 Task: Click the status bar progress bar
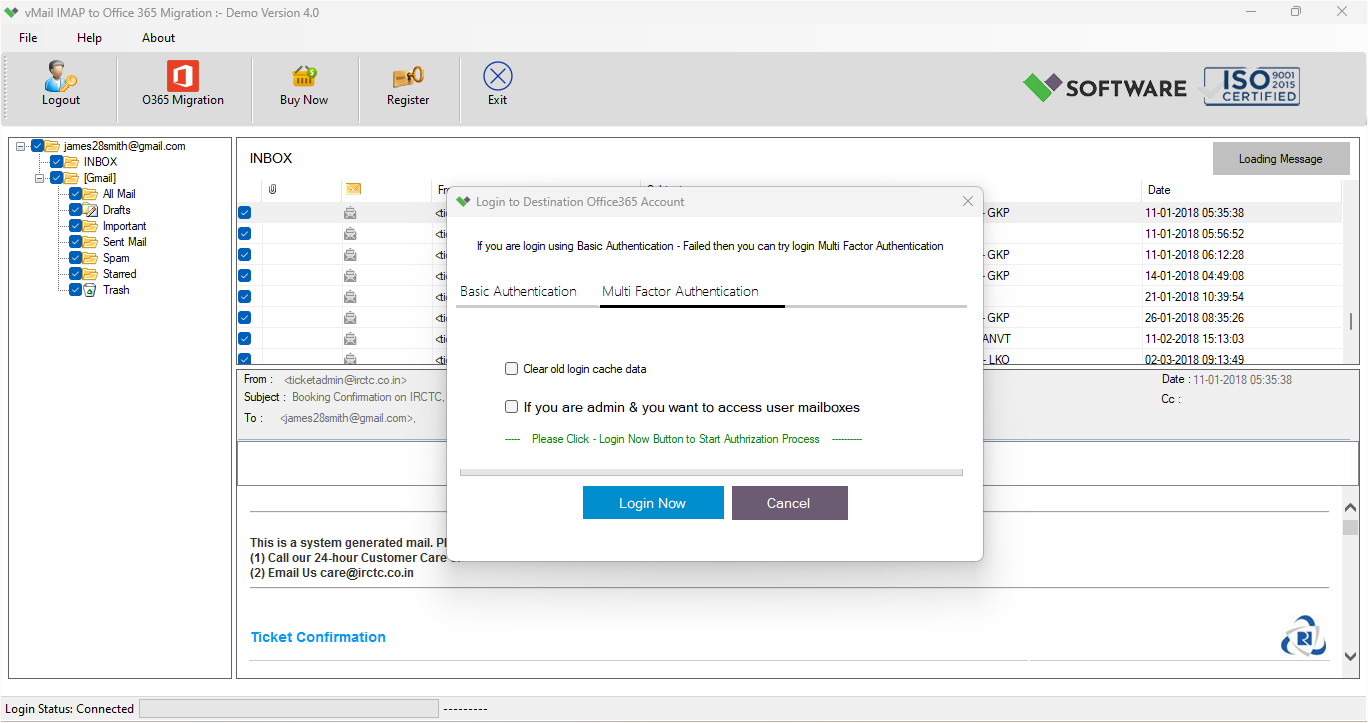[289, 709]
